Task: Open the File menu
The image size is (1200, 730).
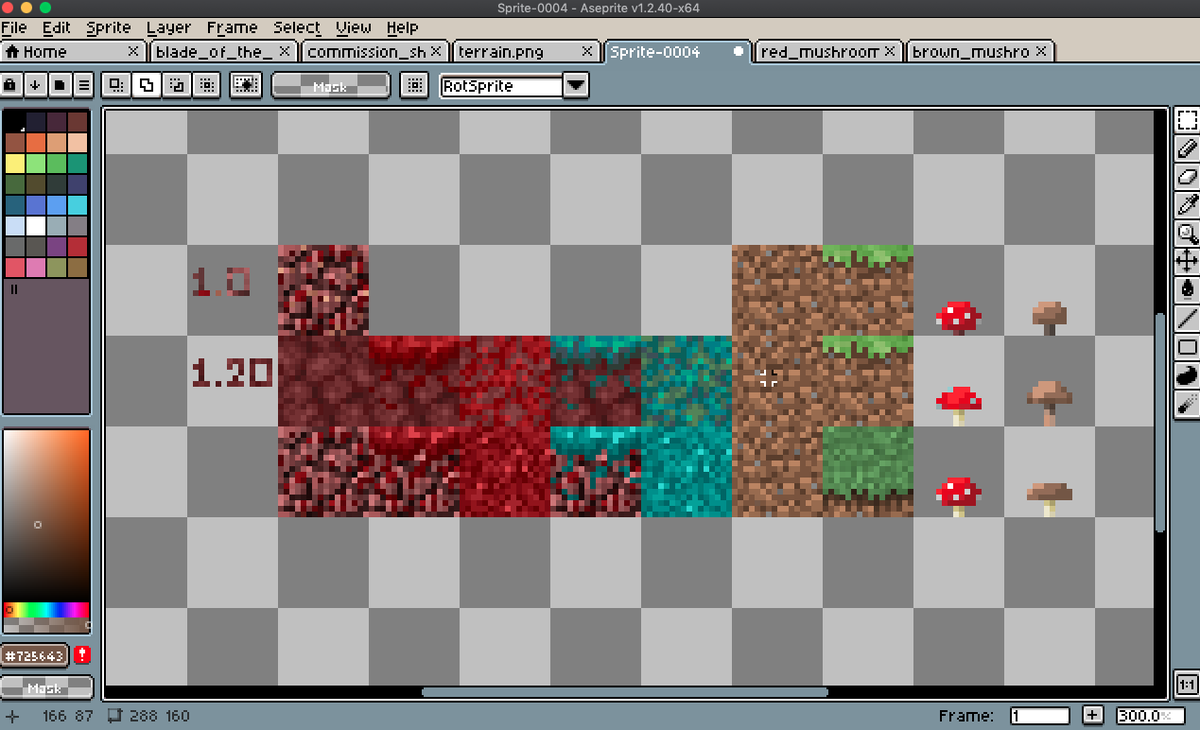Action: 14,27
